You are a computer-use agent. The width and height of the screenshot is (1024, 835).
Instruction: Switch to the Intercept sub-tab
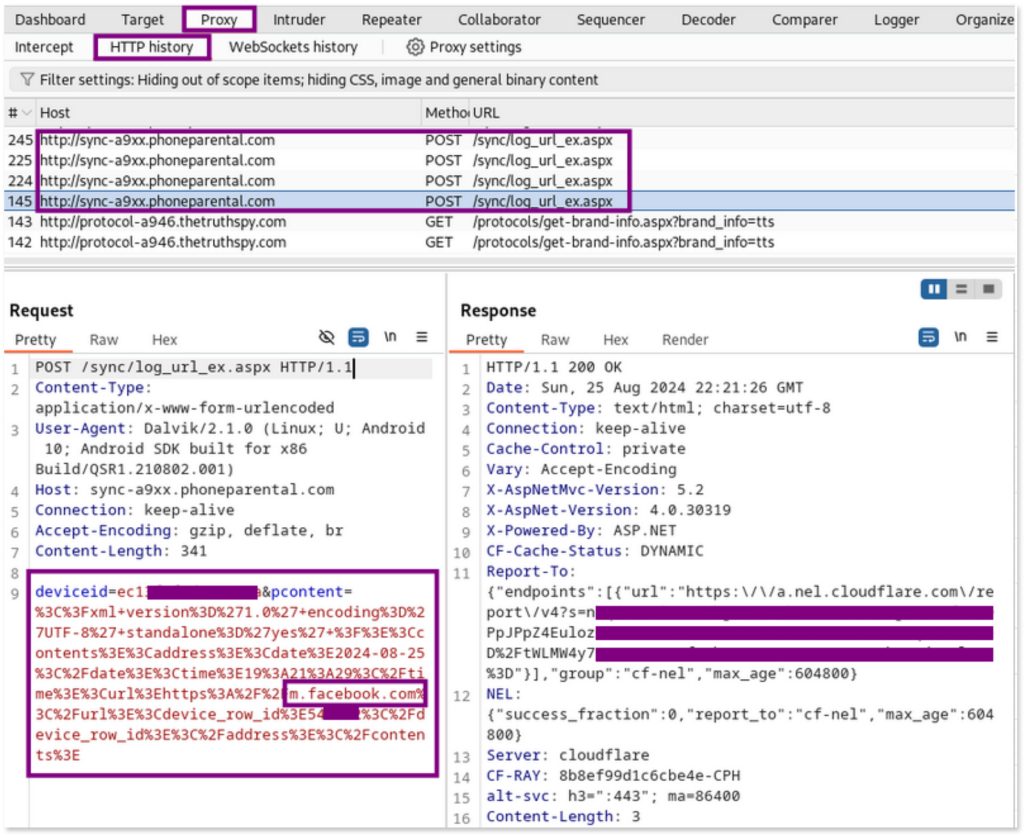[44, 47]
